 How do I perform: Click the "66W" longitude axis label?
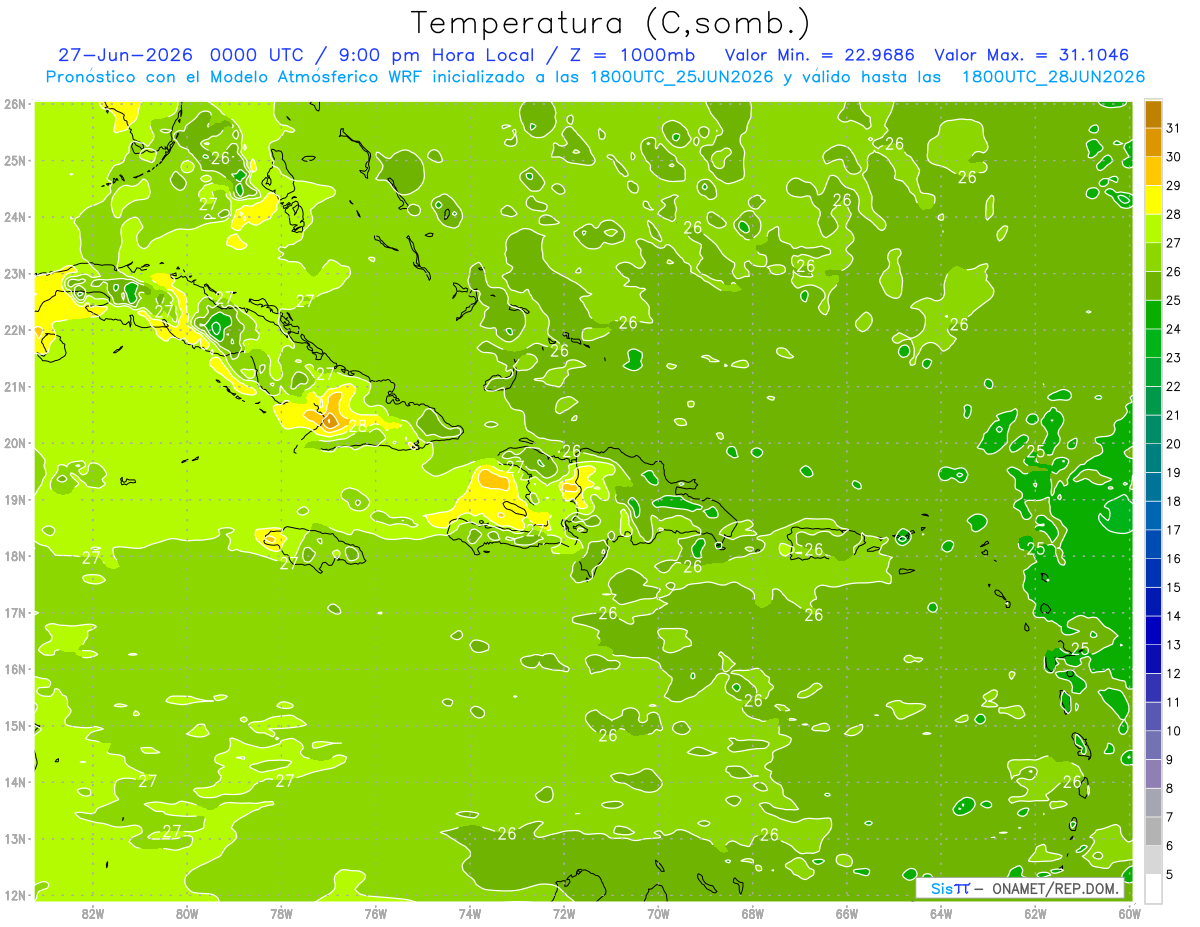[847, 912]
